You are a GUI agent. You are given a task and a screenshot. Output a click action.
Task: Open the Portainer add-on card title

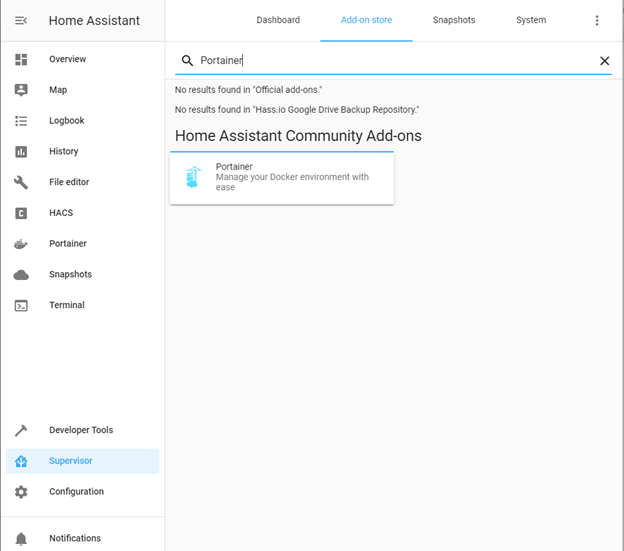coord(234,166)
